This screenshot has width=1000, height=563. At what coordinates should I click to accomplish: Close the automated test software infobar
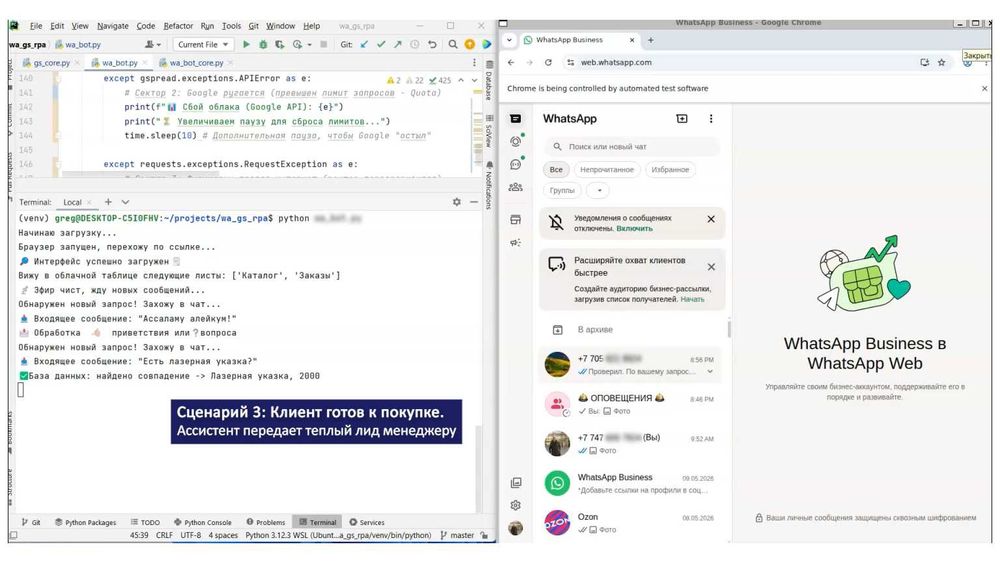984,89
